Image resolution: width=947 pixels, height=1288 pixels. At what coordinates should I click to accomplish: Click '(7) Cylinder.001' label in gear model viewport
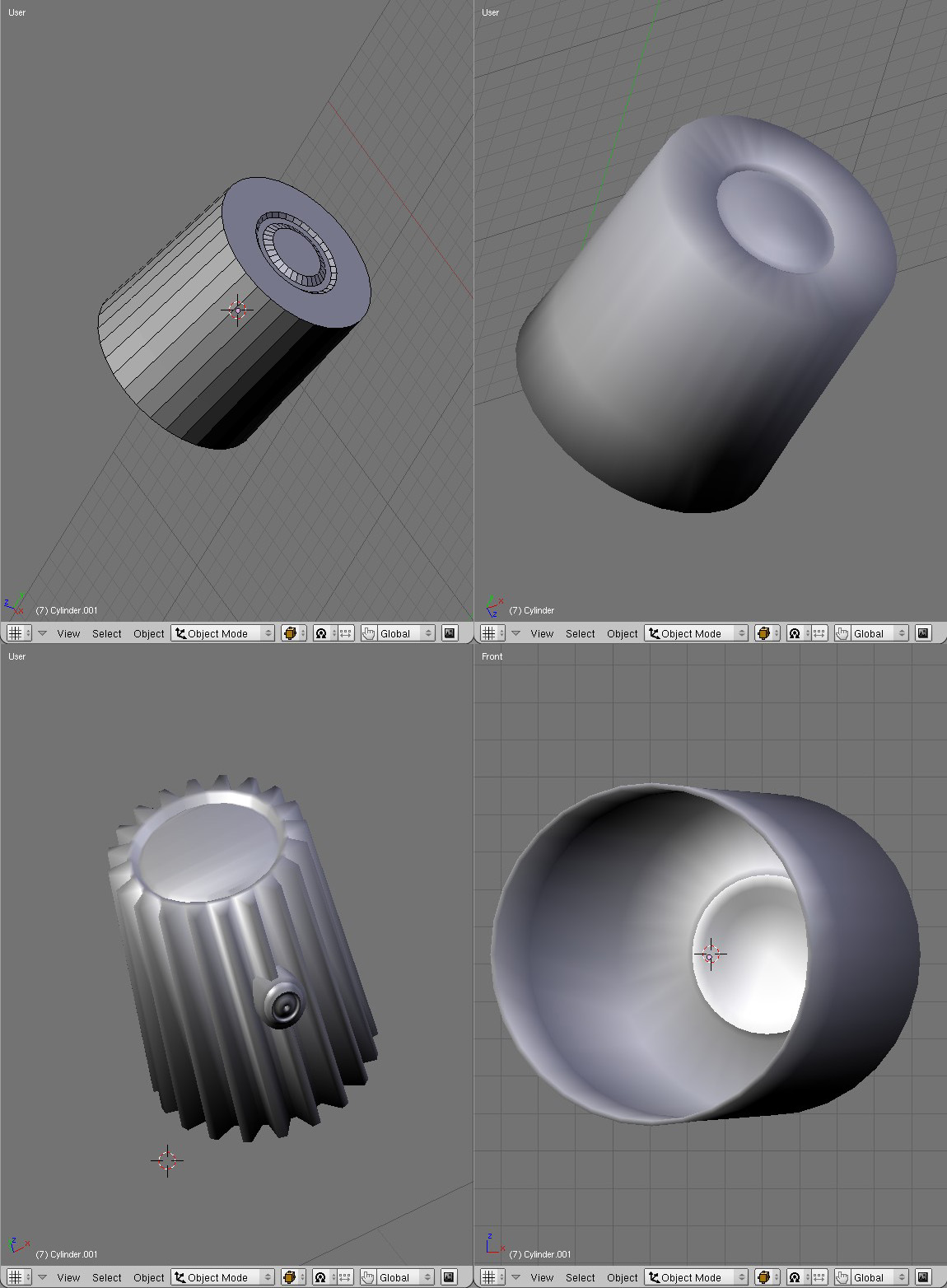coord(67,1254)
